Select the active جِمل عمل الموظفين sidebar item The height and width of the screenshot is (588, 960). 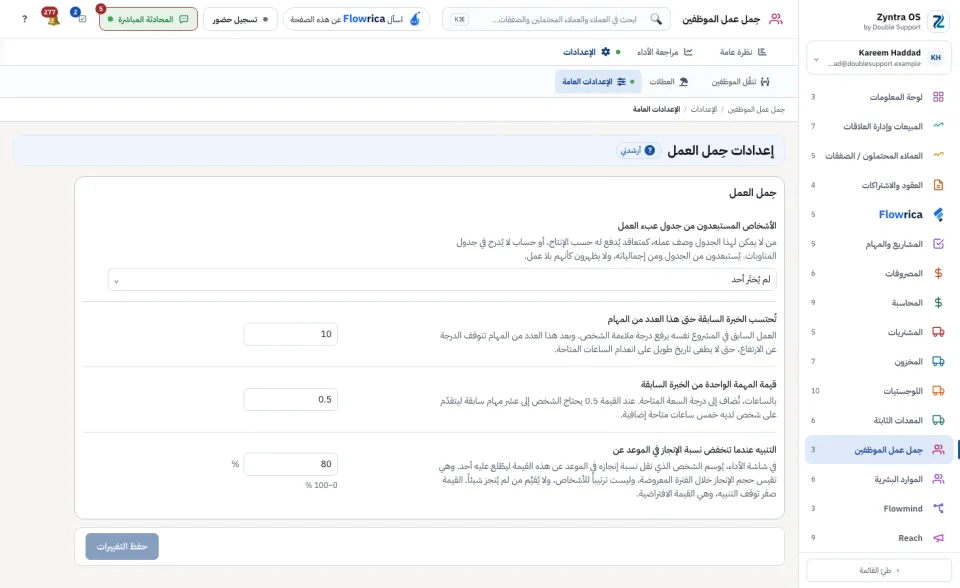[879, 450]
